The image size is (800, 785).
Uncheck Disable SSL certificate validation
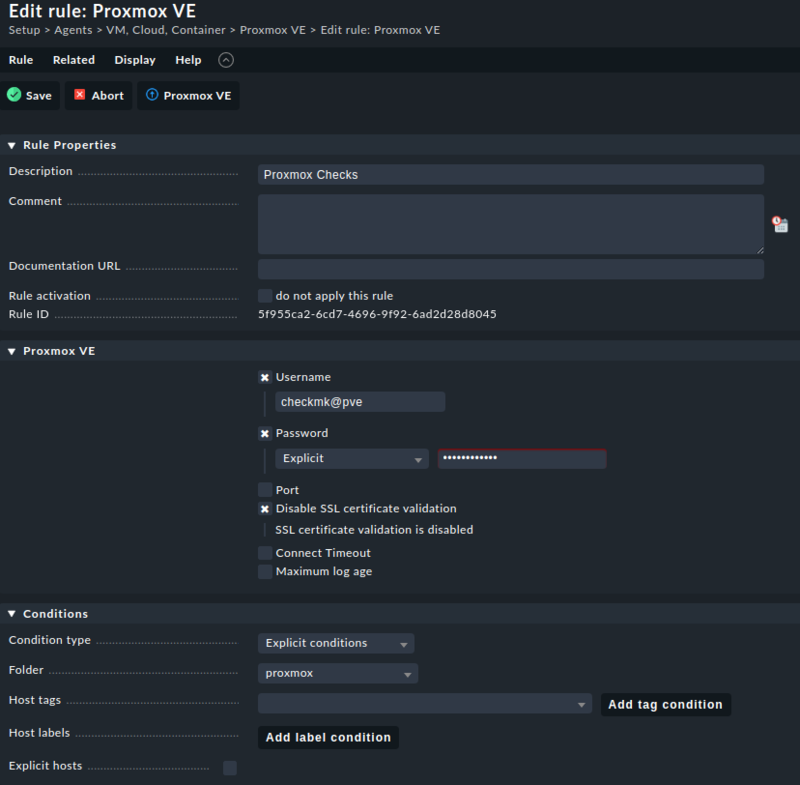pos(264,508)
